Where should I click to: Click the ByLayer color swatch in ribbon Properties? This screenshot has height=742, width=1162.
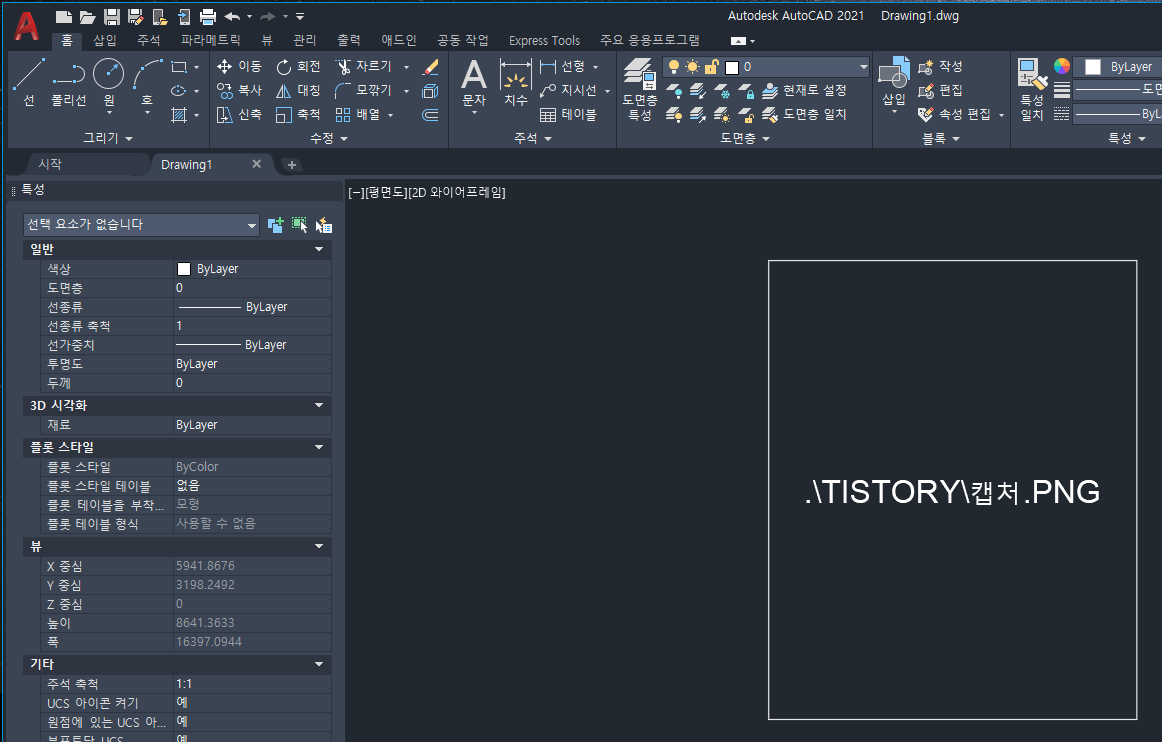click(1092, 67)
